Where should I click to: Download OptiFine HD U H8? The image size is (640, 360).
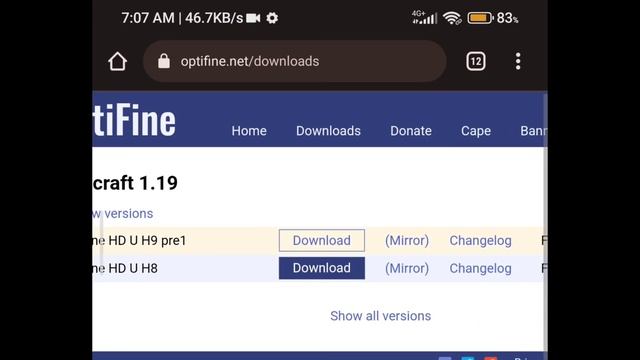322,268
